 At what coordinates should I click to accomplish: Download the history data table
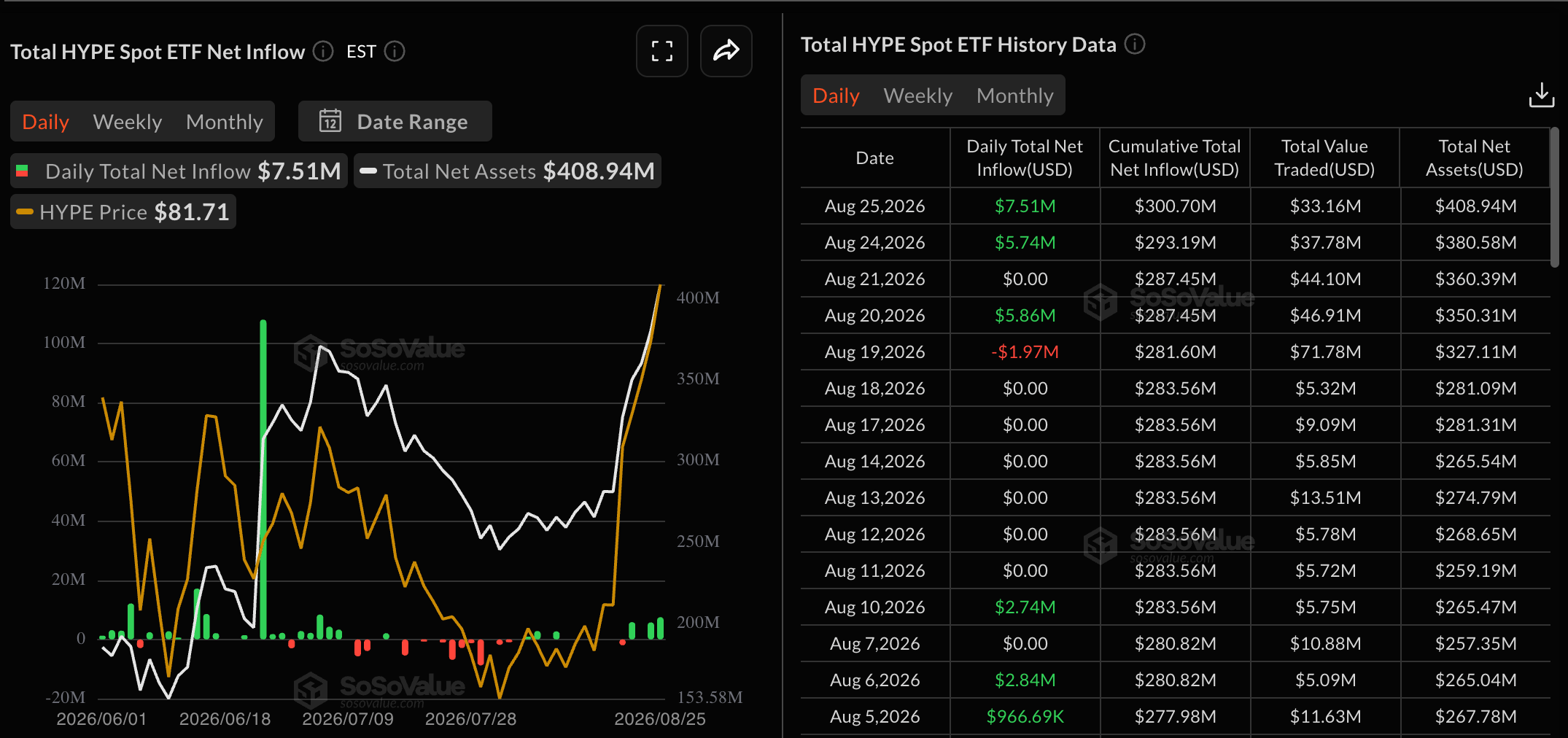[1542, 96]
